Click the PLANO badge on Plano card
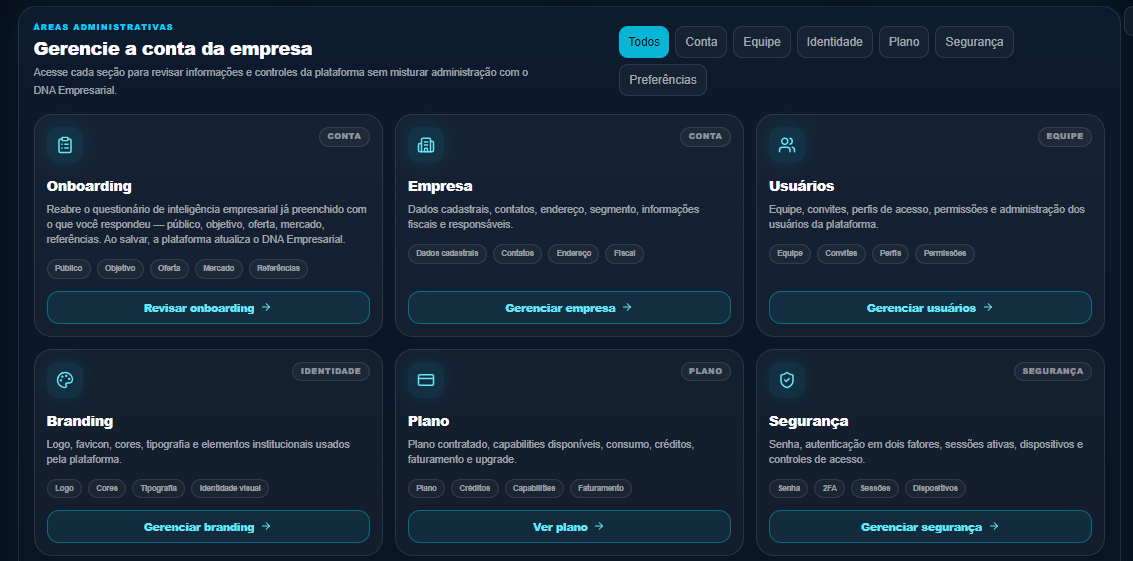 pos(705,372)
